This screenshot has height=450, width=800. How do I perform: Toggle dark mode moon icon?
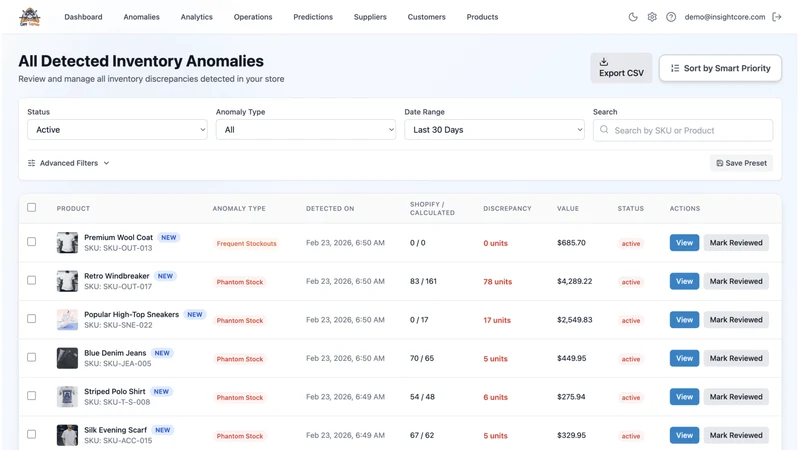[633, 17]
